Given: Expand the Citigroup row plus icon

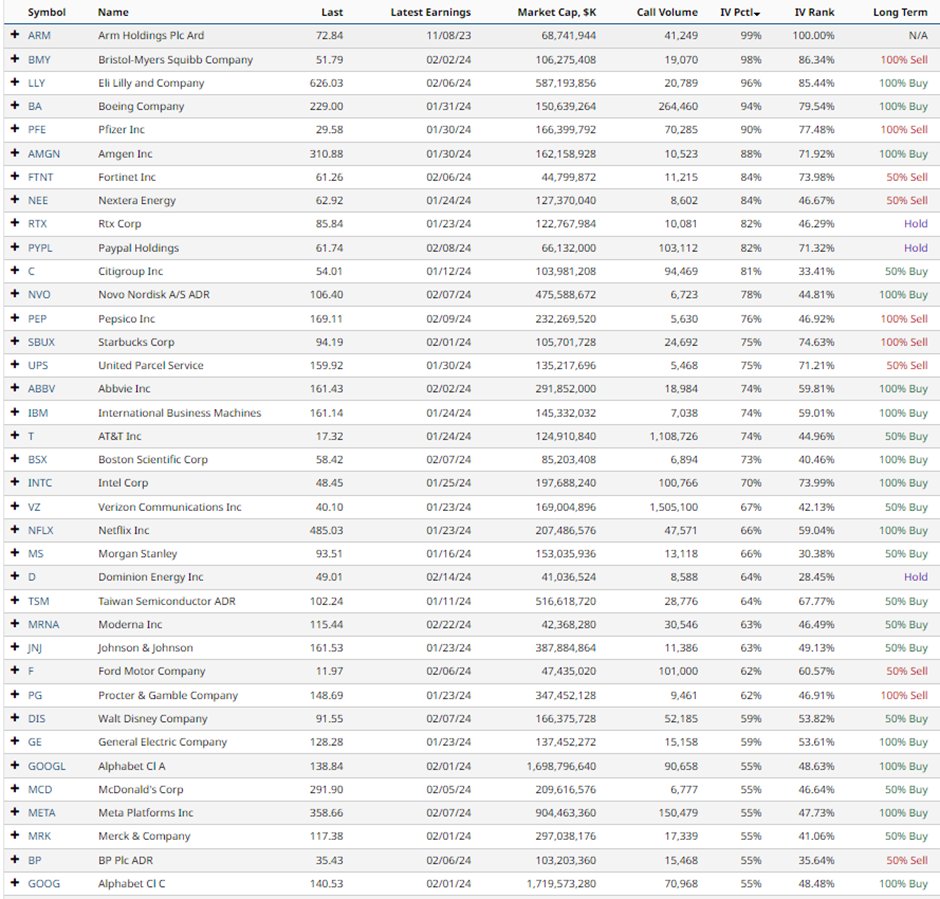Looking at the screenshot, I should click(x=15, y=270).
